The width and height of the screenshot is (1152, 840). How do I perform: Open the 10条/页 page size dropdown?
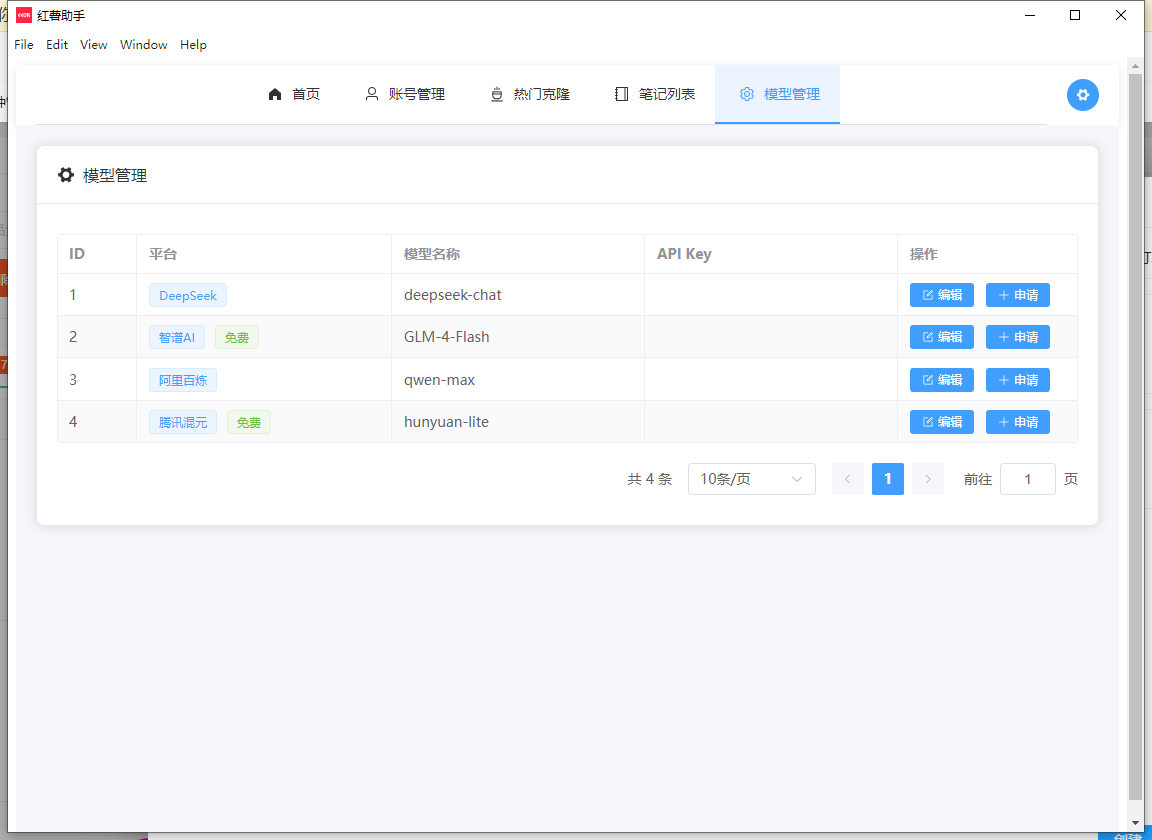click(x=751, y=479)
